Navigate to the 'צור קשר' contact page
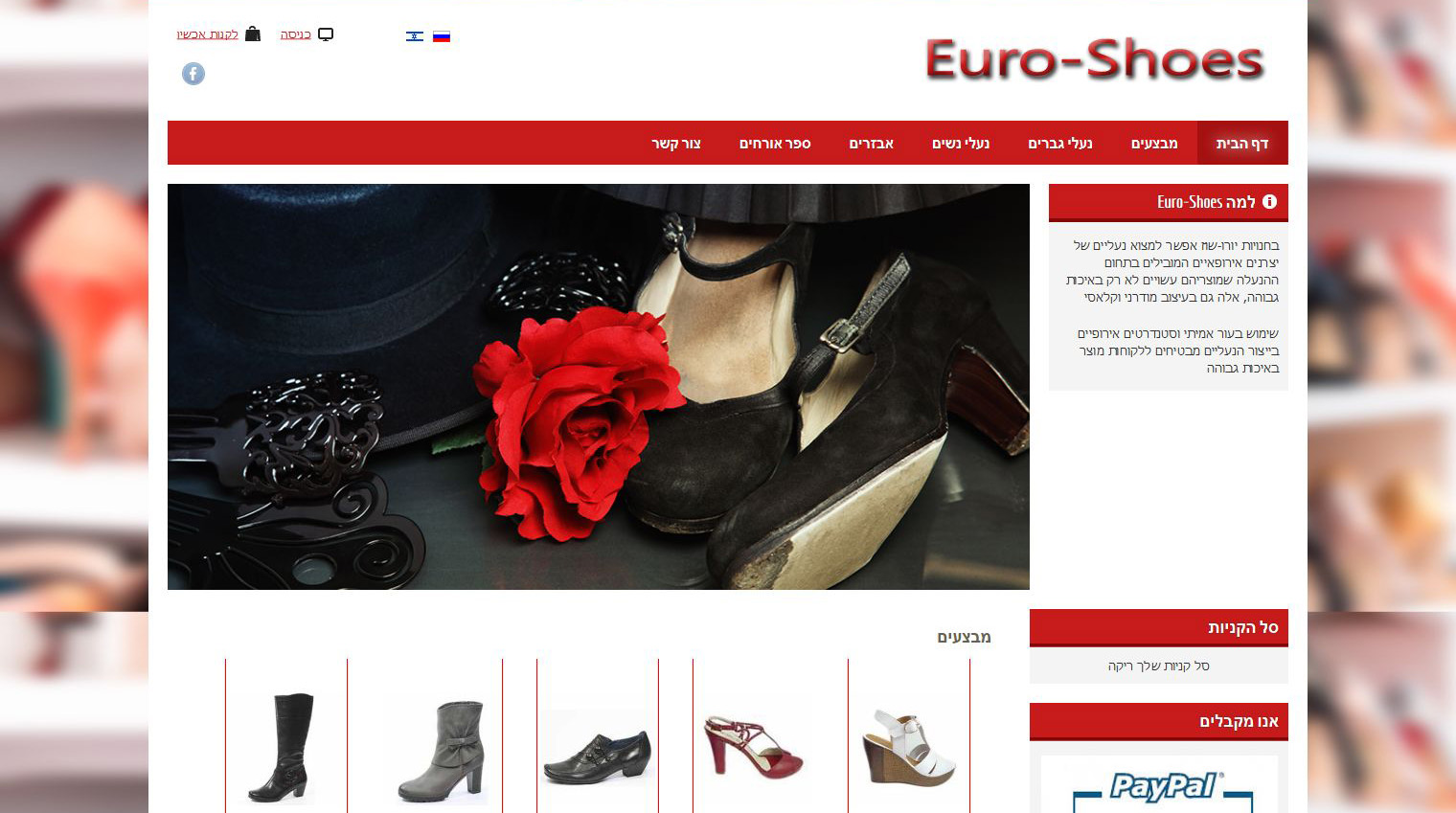Image resolution: width=1456 pixels, height=813 pixels. [676, 143]
